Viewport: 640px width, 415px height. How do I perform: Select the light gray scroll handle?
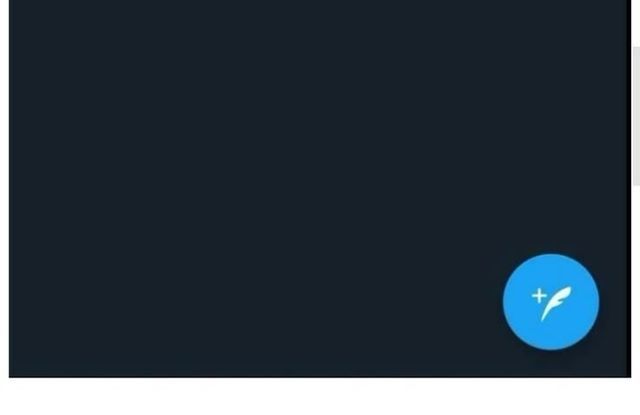(636, 116)
